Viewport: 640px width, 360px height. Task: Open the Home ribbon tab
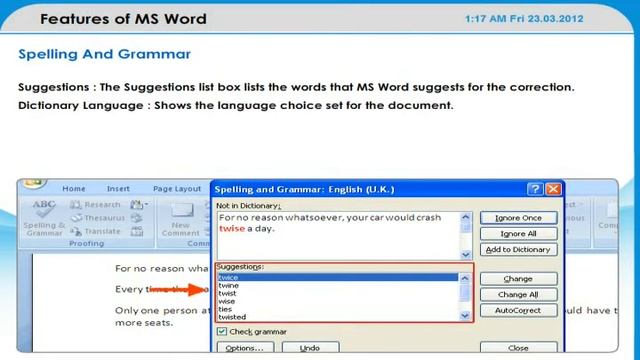click(74, 189)
